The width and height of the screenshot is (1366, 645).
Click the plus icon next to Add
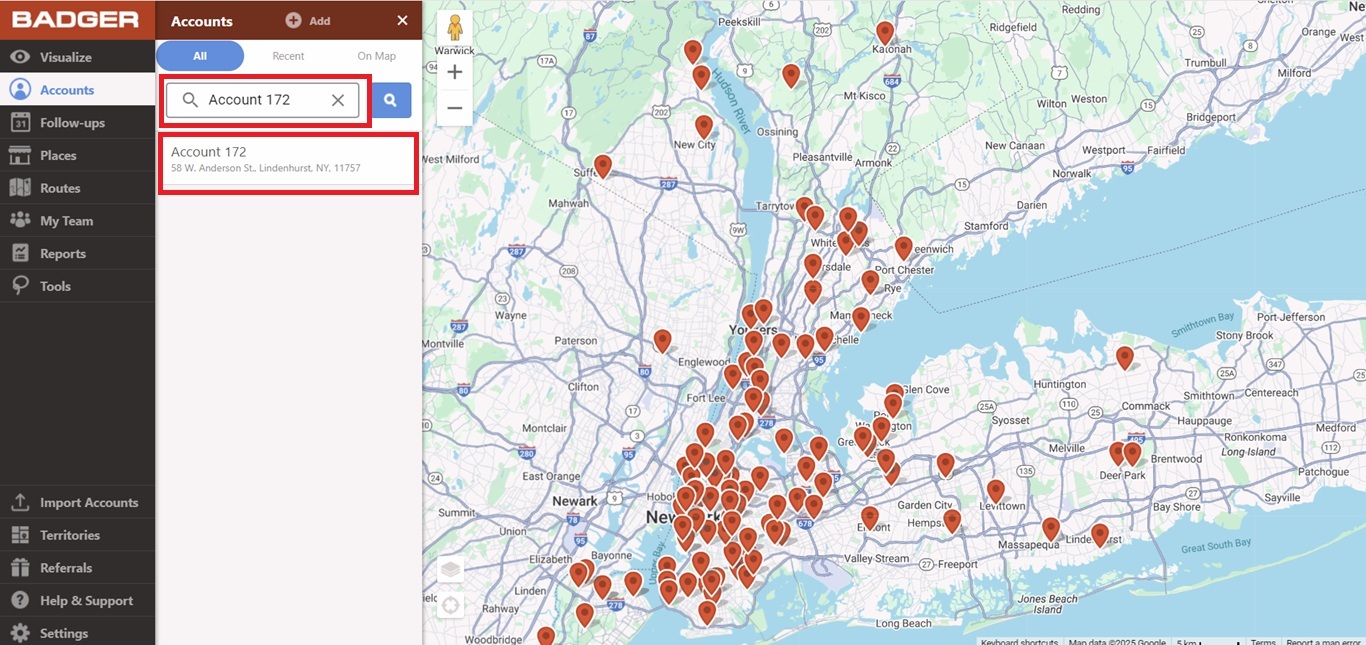tap(293, 20)
